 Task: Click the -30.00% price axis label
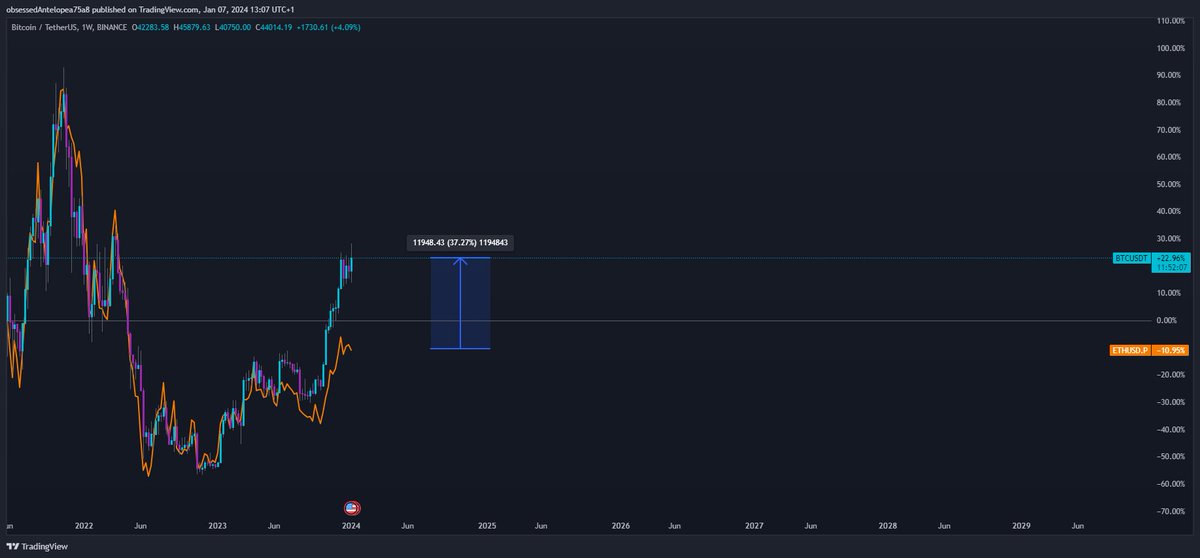[1172, 402]
